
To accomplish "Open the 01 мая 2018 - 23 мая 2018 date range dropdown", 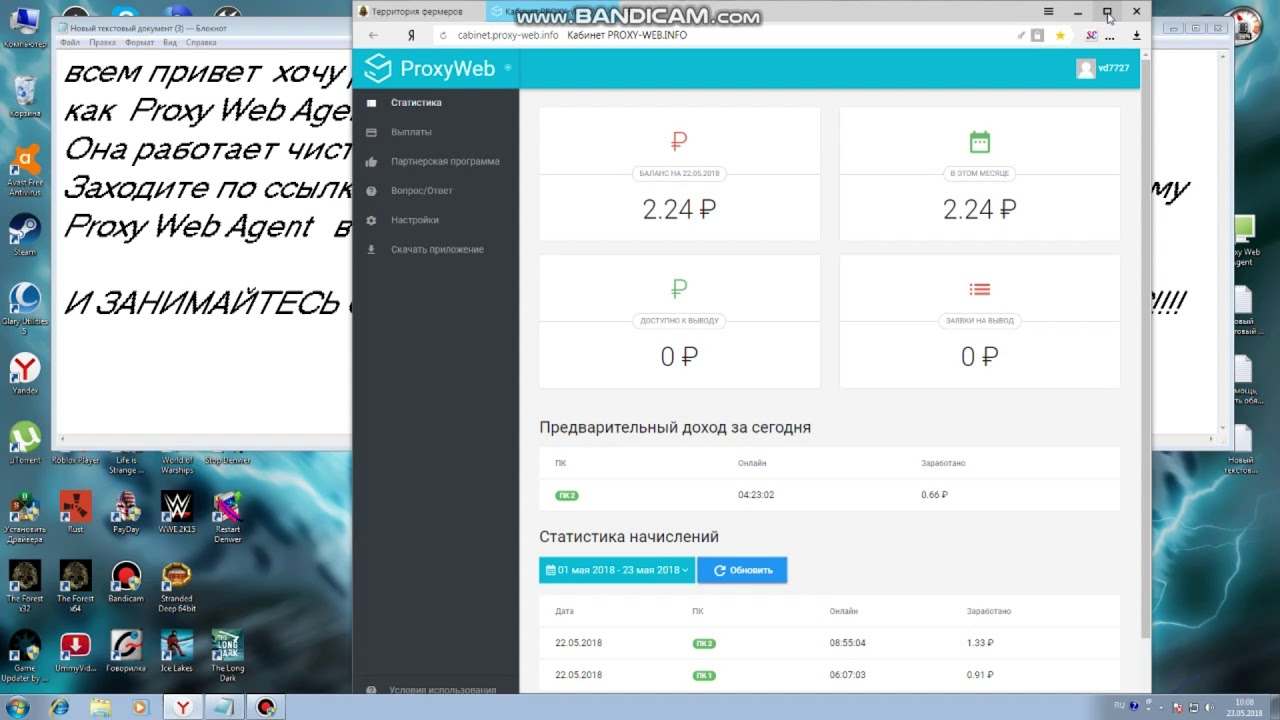I will [x=617, y=570].
